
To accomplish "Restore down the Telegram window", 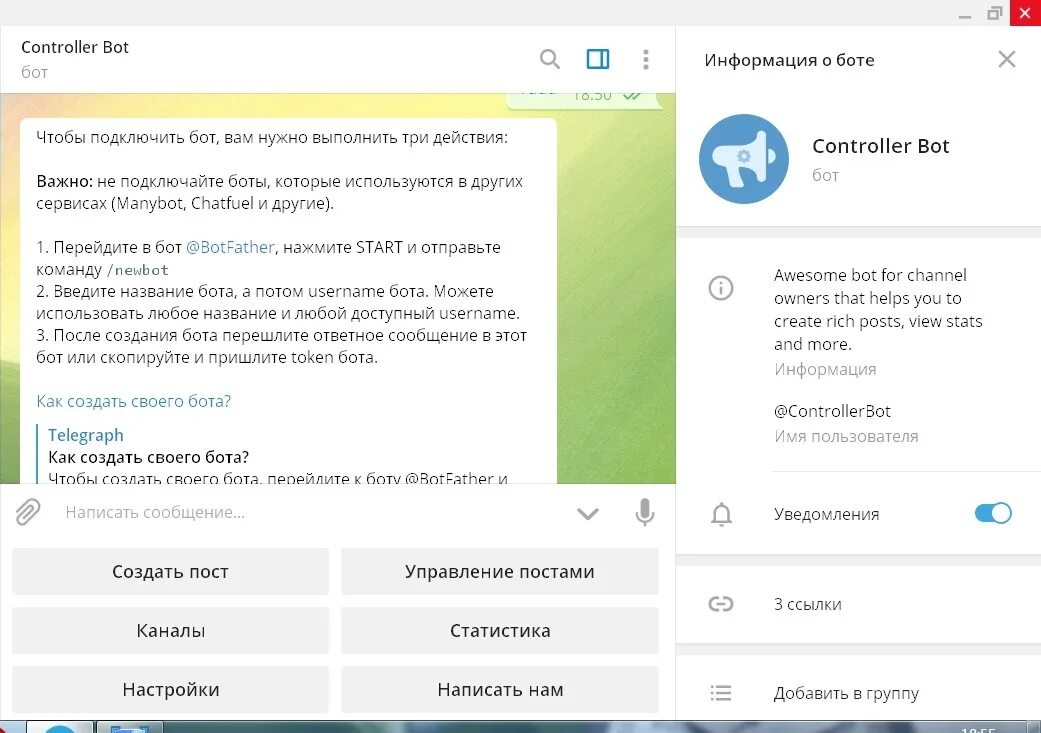I will (x=994, y=13).
